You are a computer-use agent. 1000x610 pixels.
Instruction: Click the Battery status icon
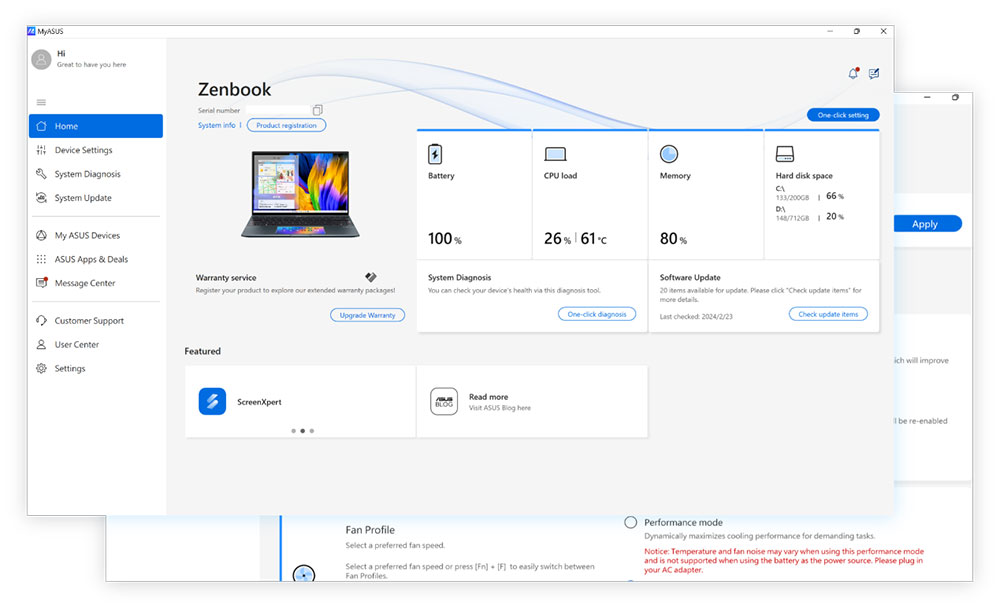(x=435, y=154)
